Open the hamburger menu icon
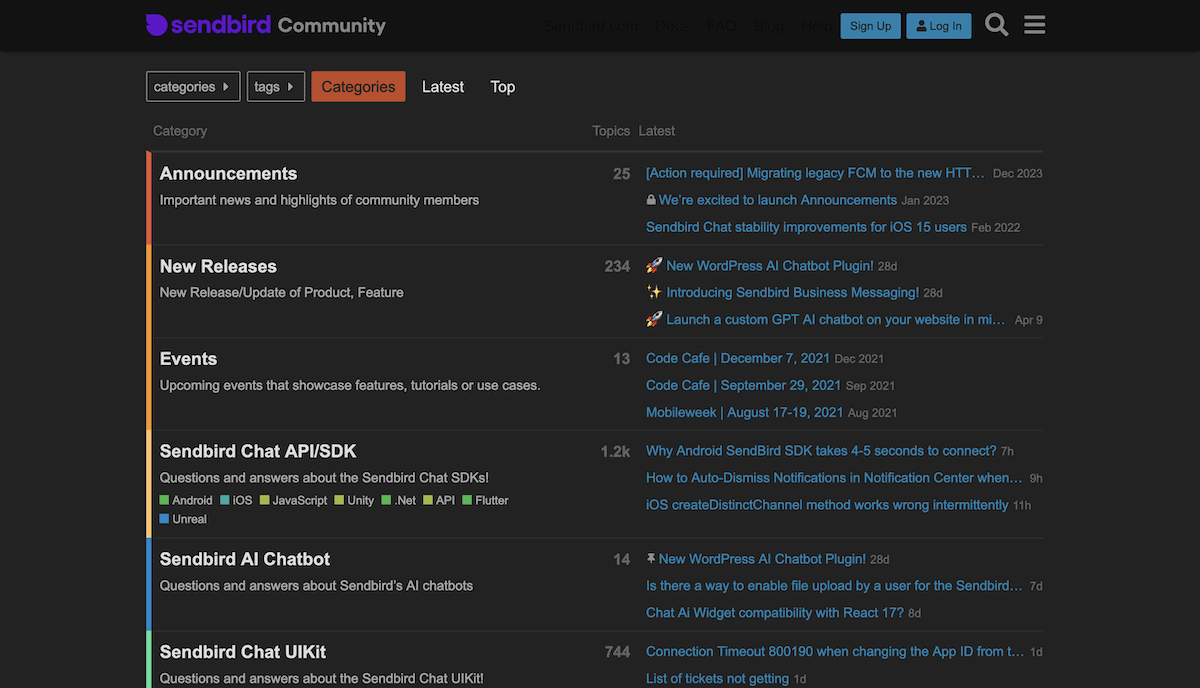 [x=1035, y=25]
